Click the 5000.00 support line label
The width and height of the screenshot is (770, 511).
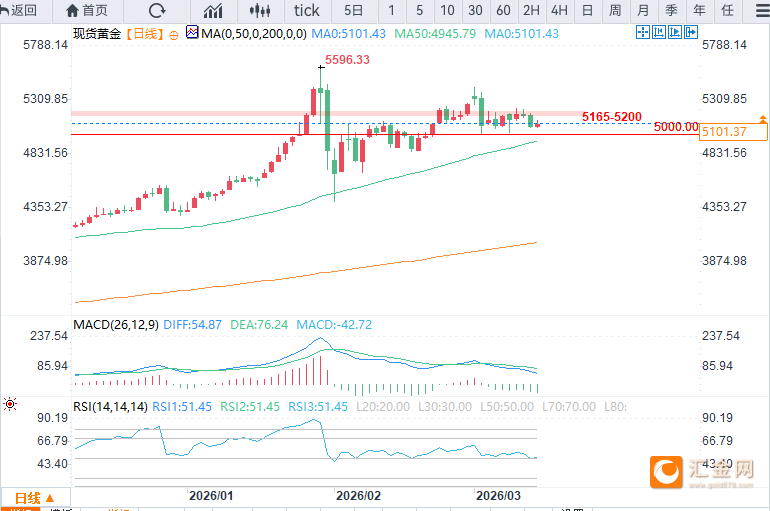676,127
